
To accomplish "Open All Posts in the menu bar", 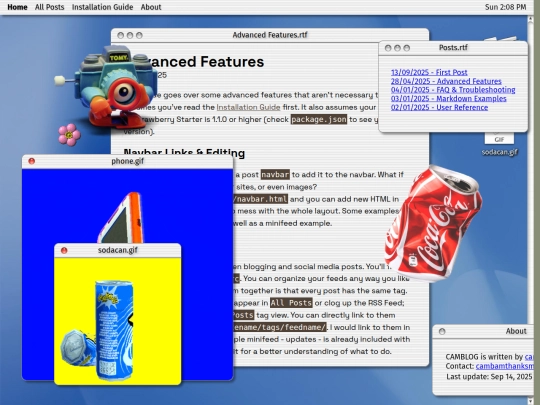I will pyautogui.click(x=49, y=7).
